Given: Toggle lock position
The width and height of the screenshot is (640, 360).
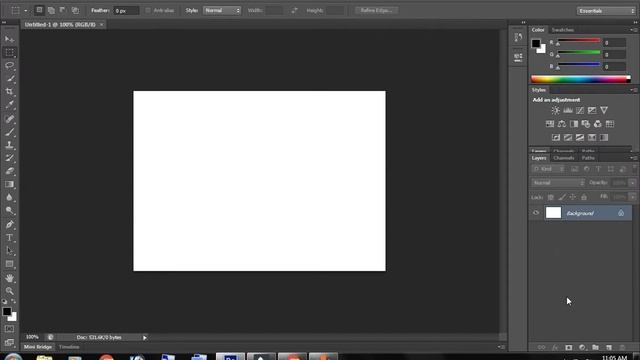Looking at the screenshot, I should click(573, 197).
